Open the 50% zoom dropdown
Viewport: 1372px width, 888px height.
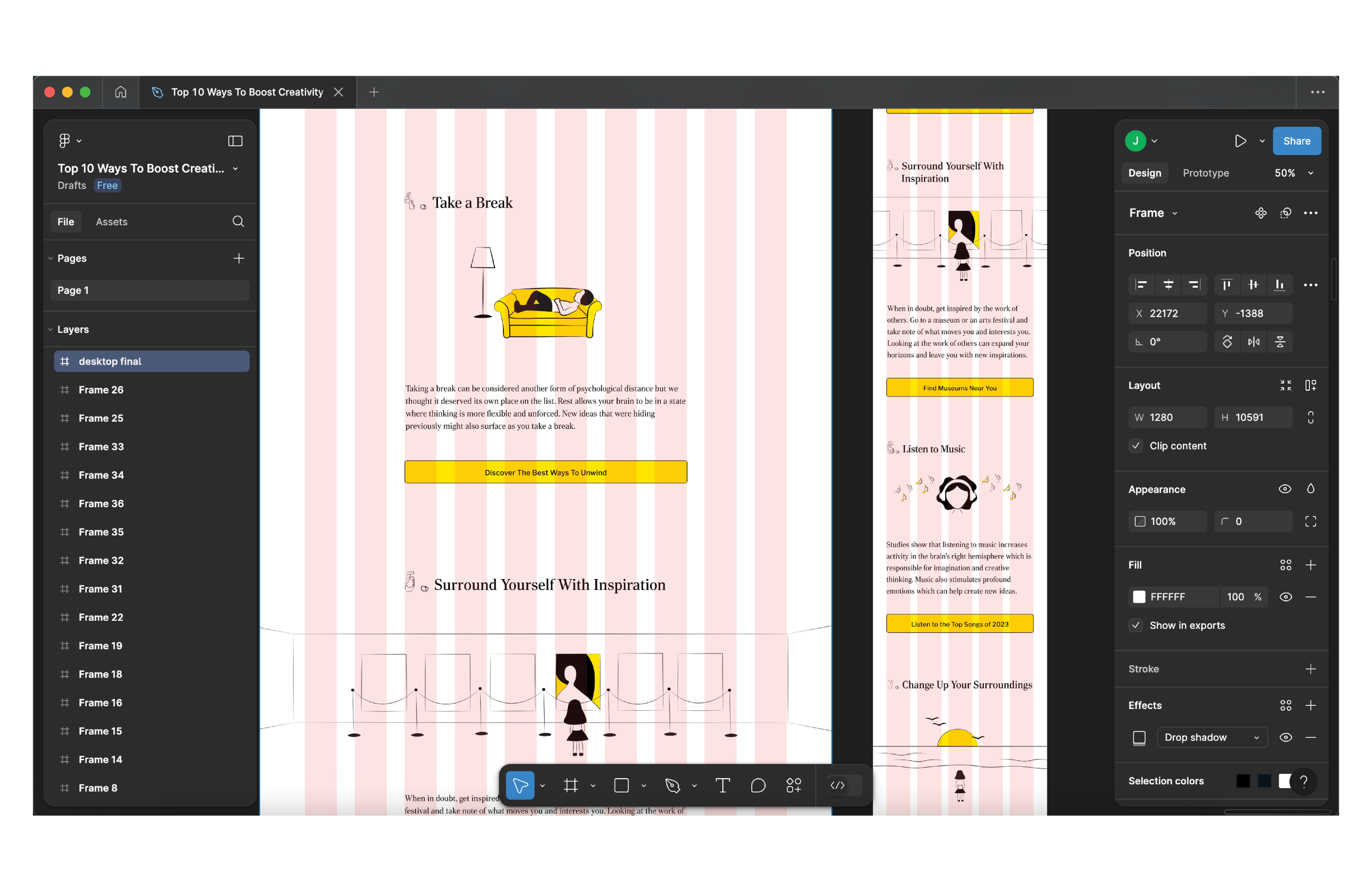1293,173
